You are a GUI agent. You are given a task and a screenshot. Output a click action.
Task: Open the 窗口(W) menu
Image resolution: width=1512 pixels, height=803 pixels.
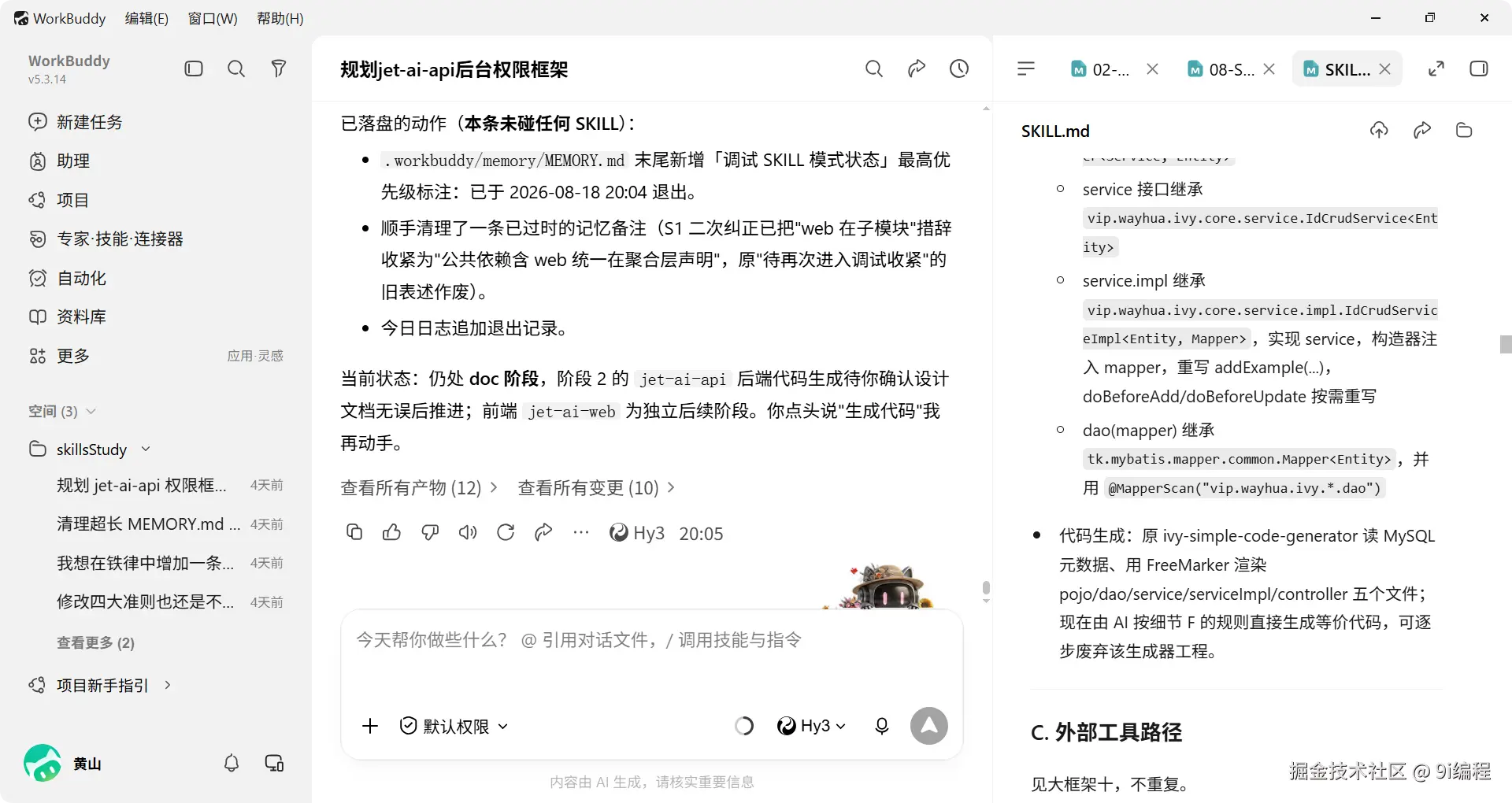click(x=213, y=18)
